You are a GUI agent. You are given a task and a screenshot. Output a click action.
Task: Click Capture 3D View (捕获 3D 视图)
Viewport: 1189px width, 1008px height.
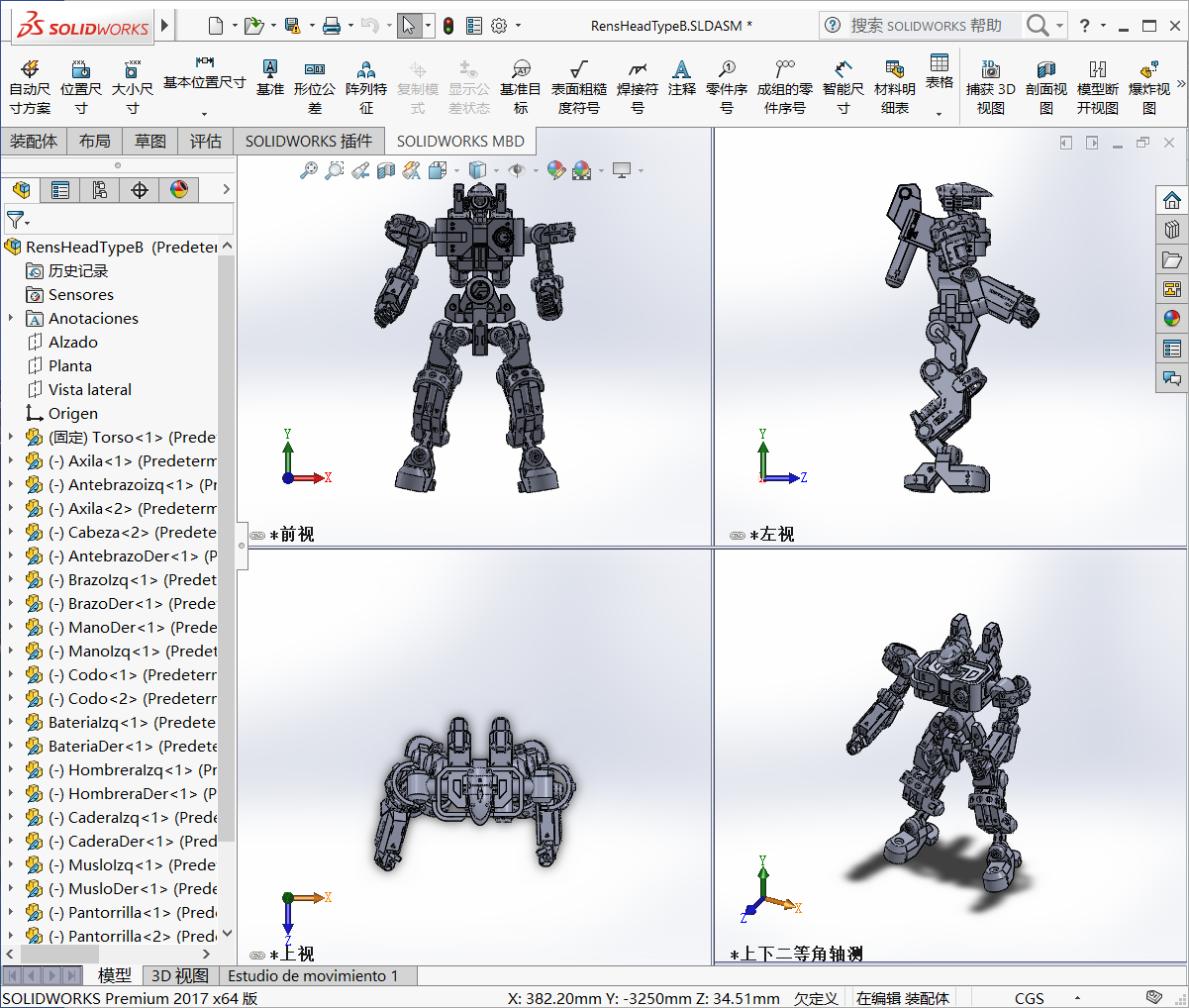pos(991,86)
